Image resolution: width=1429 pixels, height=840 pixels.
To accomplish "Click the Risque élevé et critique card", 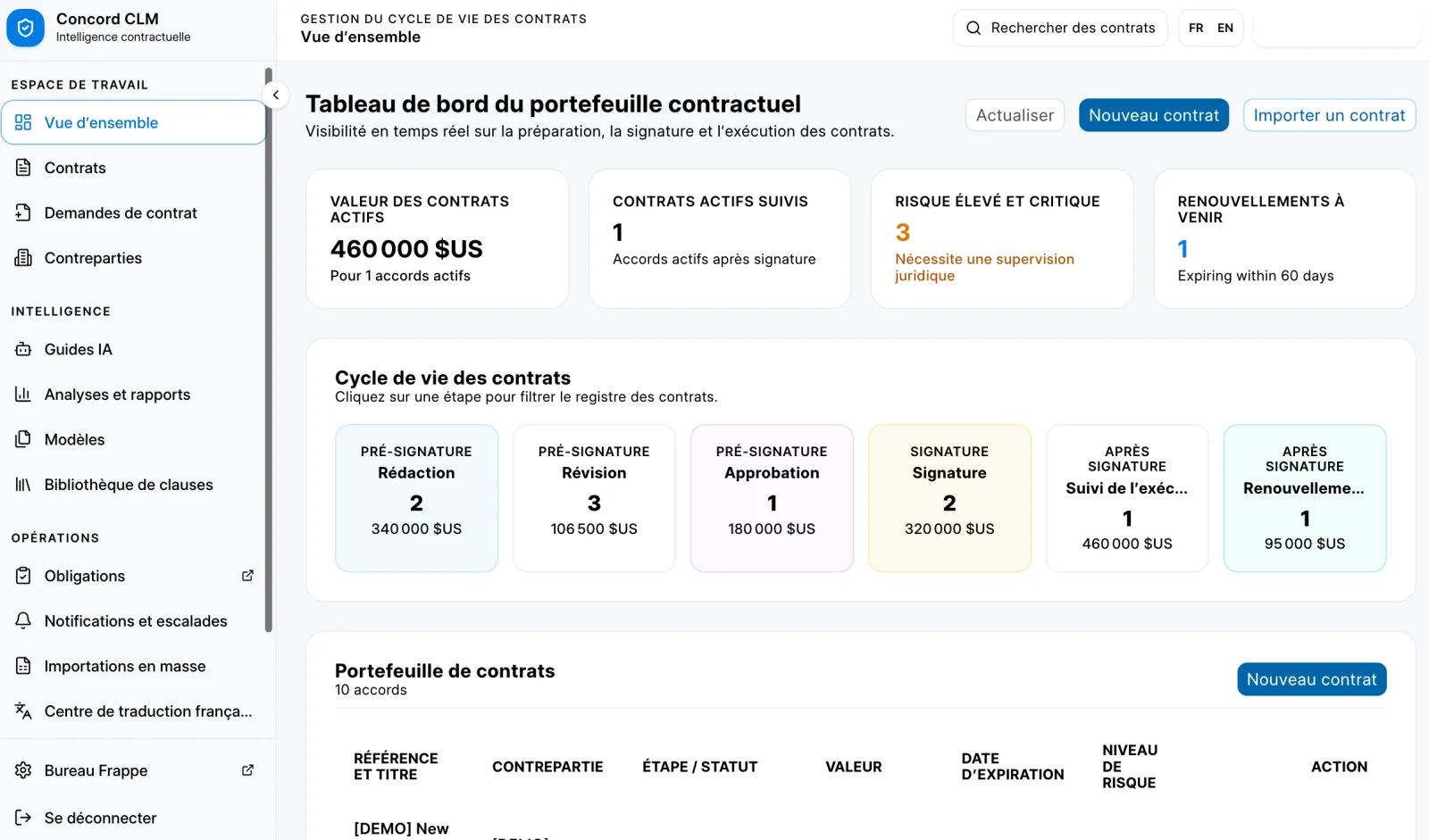I will coord(1002,239).
